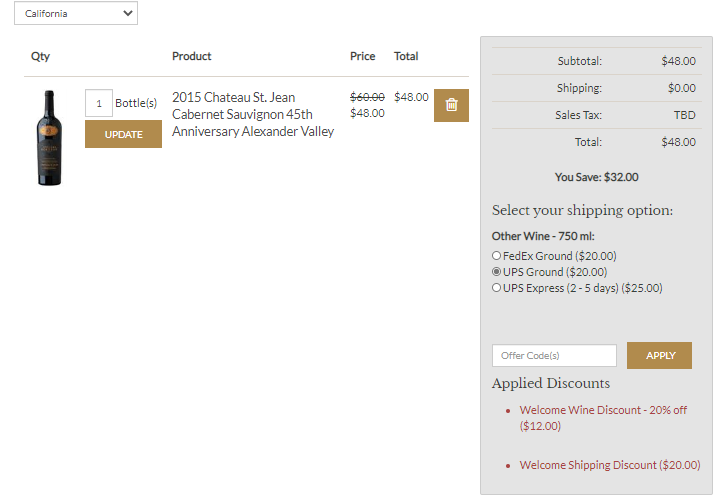
Task: Click the Welcome Wine Discount - 20% off entry
Action: [603, 418]
